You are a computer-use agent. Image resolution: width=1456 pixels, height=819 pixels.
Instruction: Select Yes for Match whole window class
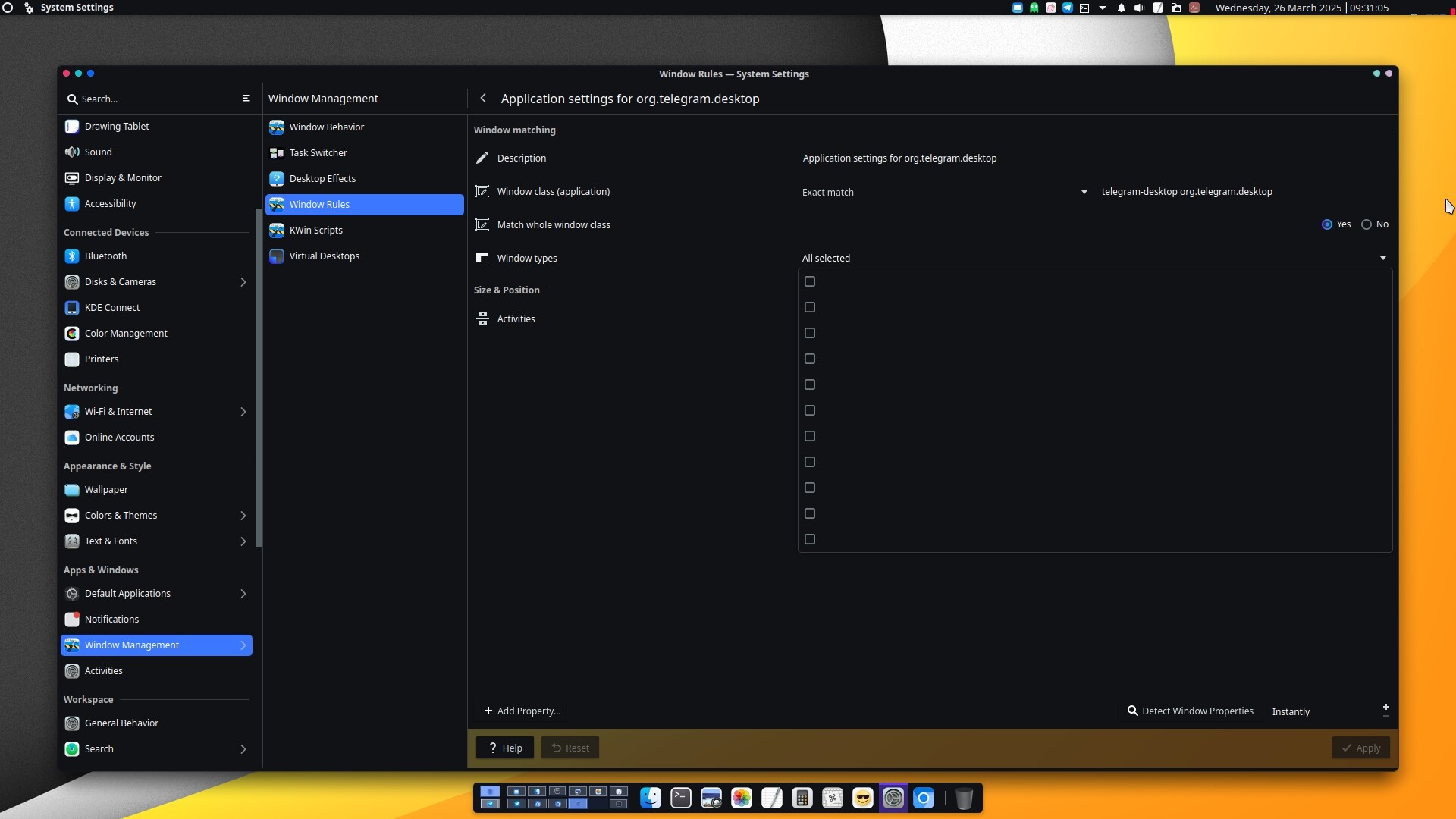[1335, 224]
